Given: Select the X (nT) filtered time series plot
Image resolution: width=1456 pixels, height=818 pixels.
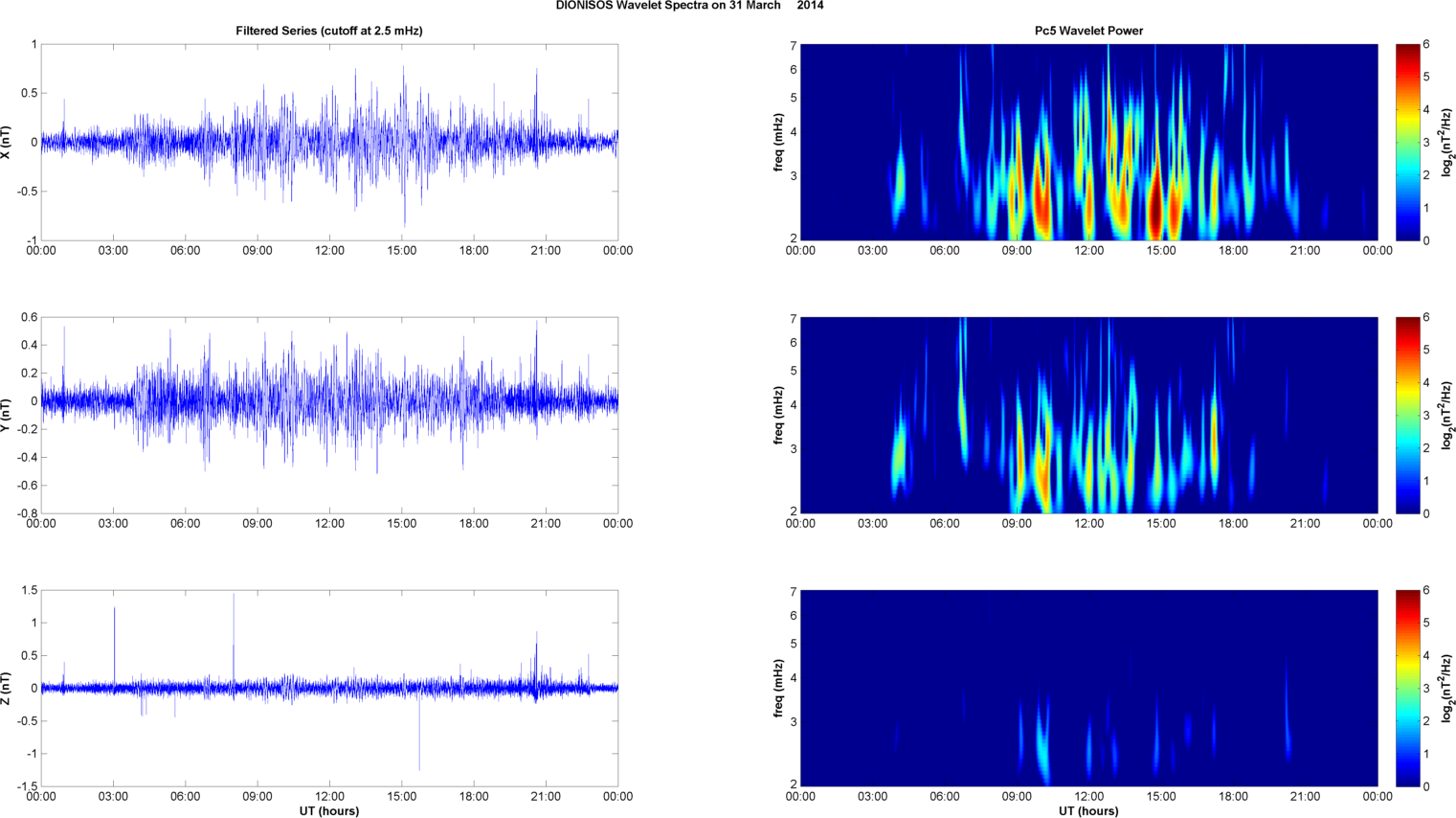Looking at the screenshot, I should [x=329, y=142].
